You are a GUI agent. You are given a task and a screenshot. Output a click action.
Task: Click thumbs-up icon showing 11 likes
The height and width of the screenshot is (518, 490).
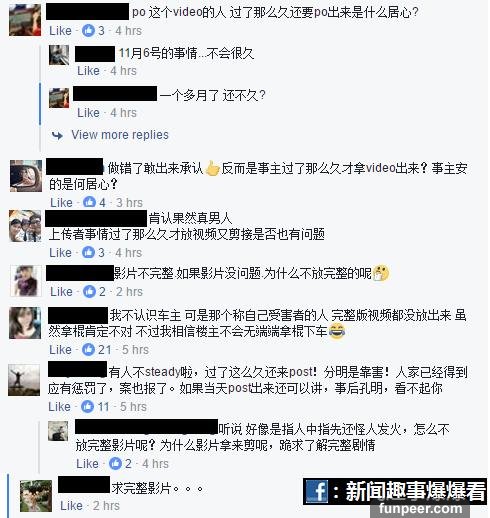tap(87, 406)
